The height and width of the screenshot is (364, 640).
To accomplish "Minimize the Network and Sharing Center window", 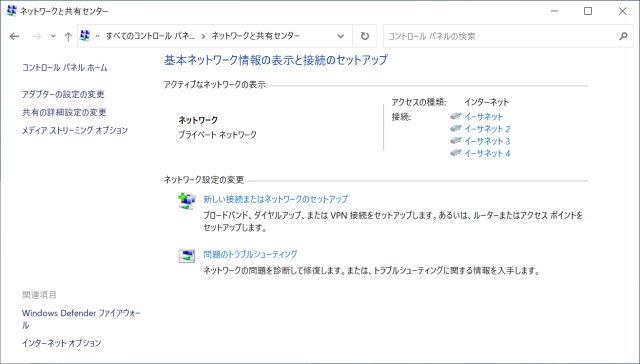I will (554, 11).
